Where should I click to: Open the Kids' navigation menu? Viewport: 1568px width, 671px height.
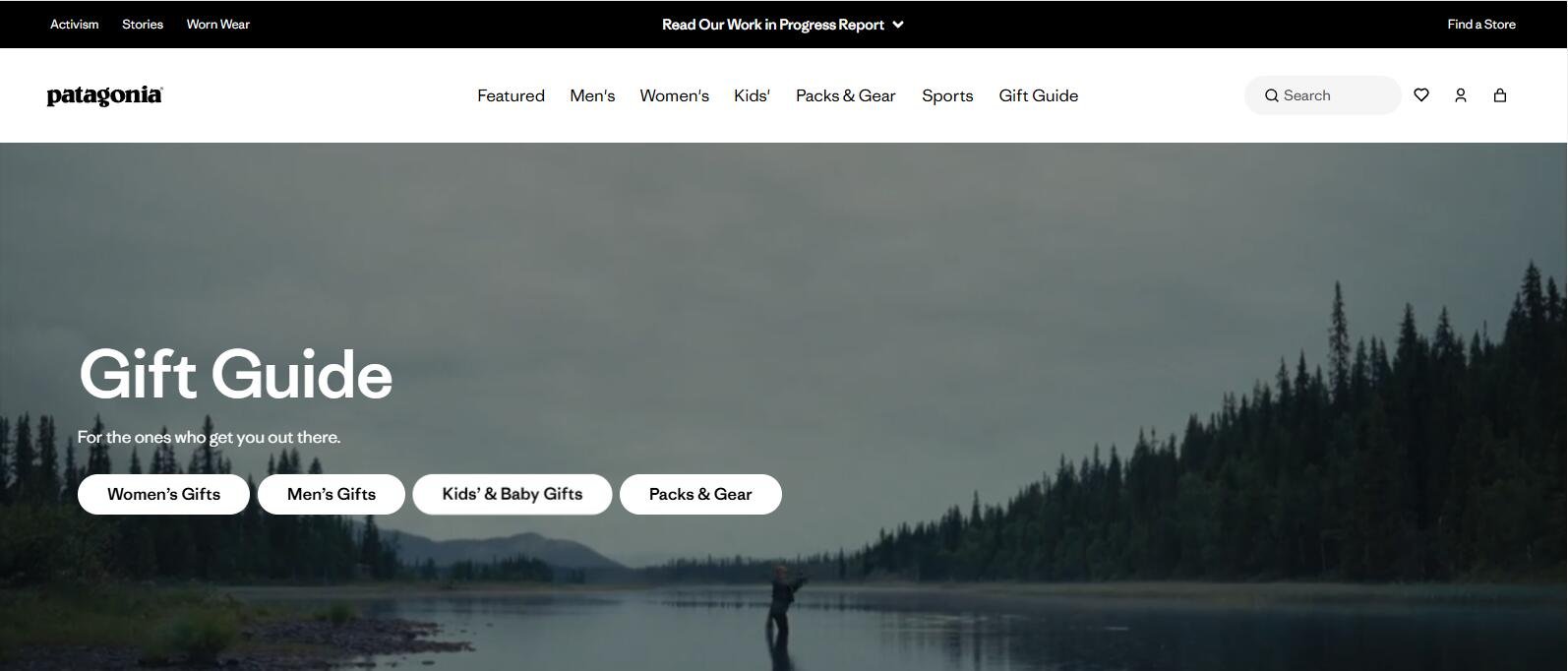pyautogui.click(x=752, y=95)
